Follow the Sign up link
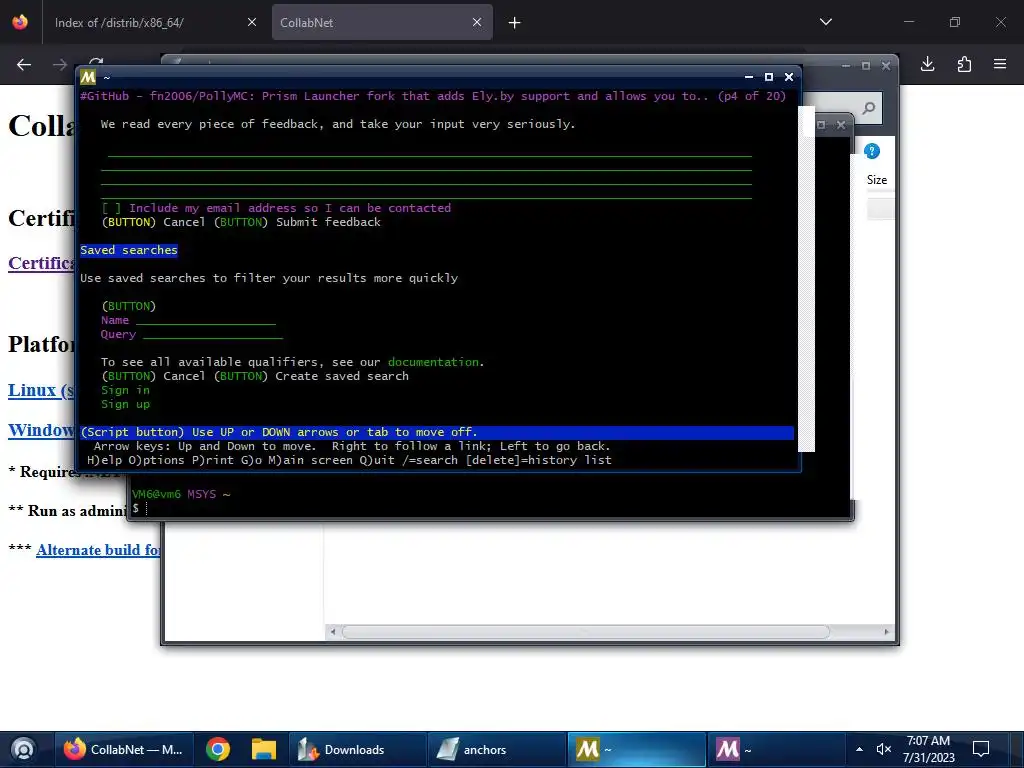The width and height of the screenshot is (1024, 768). (x=125, y=404)
